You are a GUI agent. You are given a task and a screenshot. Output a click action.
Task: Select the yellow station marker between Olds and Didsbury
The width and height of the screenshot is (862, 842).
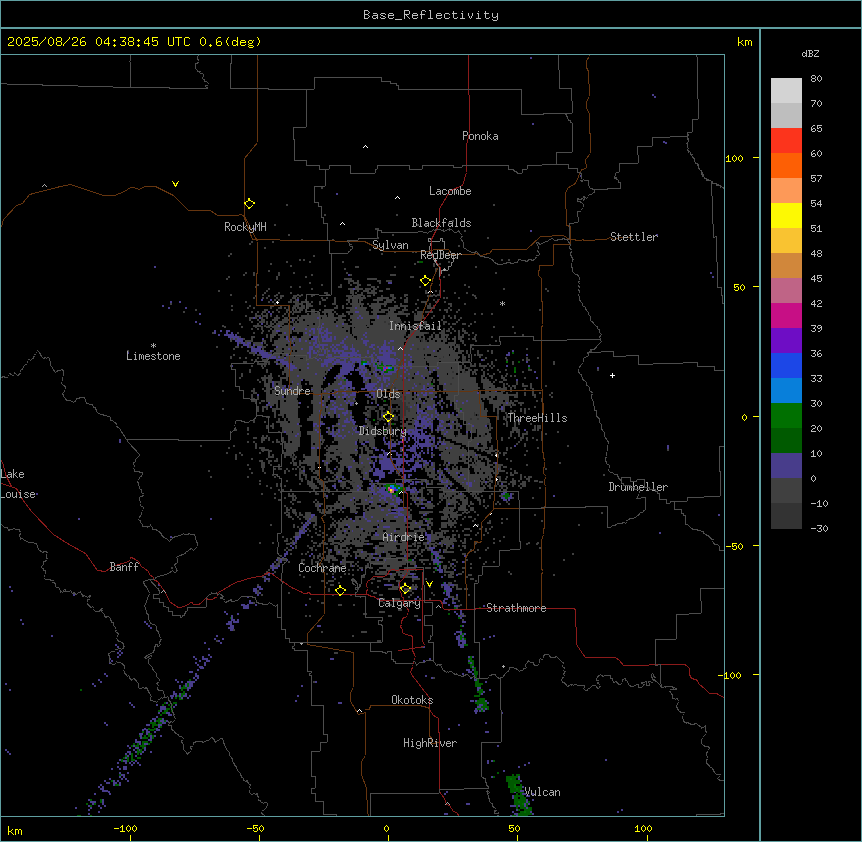388,417
